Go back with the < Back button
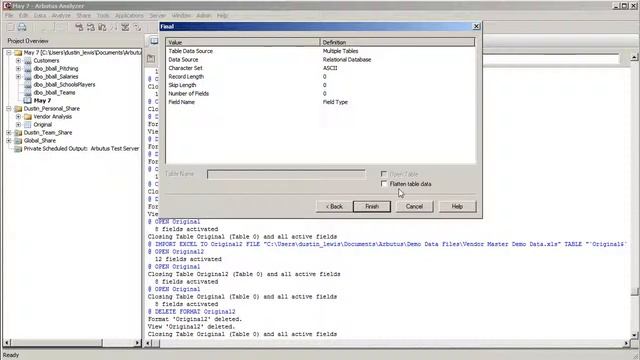Screen dimensions: 640x360 pyautogui.click(x=334, y=207)
